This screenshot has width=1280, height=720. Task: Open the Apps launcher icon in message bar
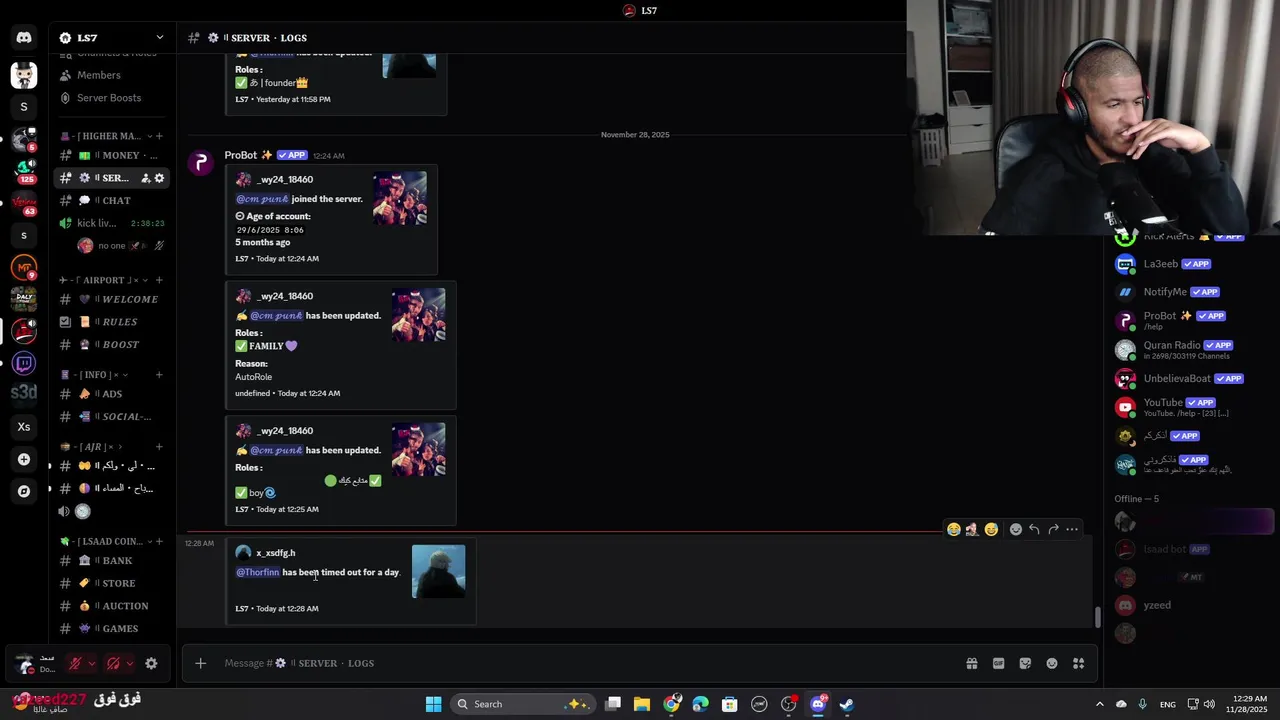point(1079,663)
